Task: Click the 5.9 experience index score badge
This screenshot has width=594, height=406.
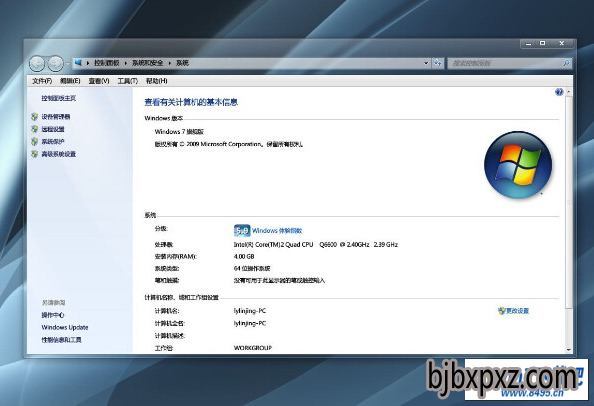Action: tap(242, 231)
